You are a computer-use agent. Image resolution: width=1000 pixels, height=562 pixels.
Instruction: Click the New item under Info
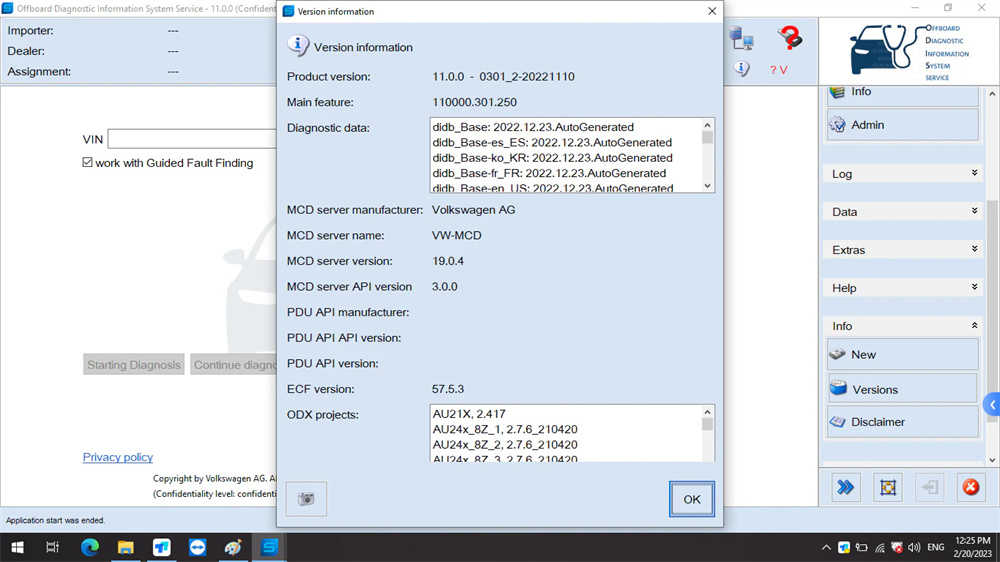click(x=902, y=354)
